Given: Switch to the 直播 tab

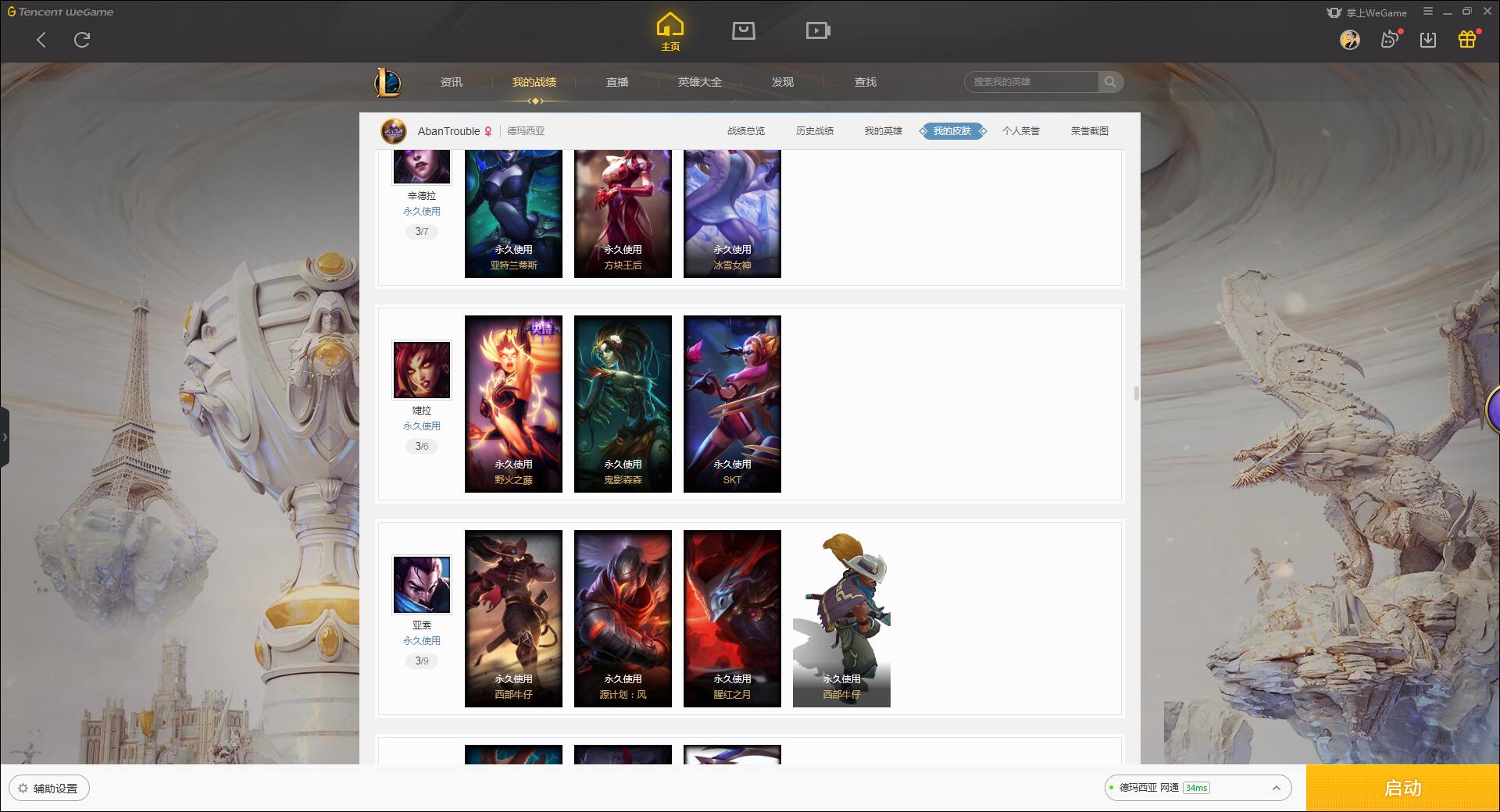Looking at the screenshot, I should tap(617, 82).
